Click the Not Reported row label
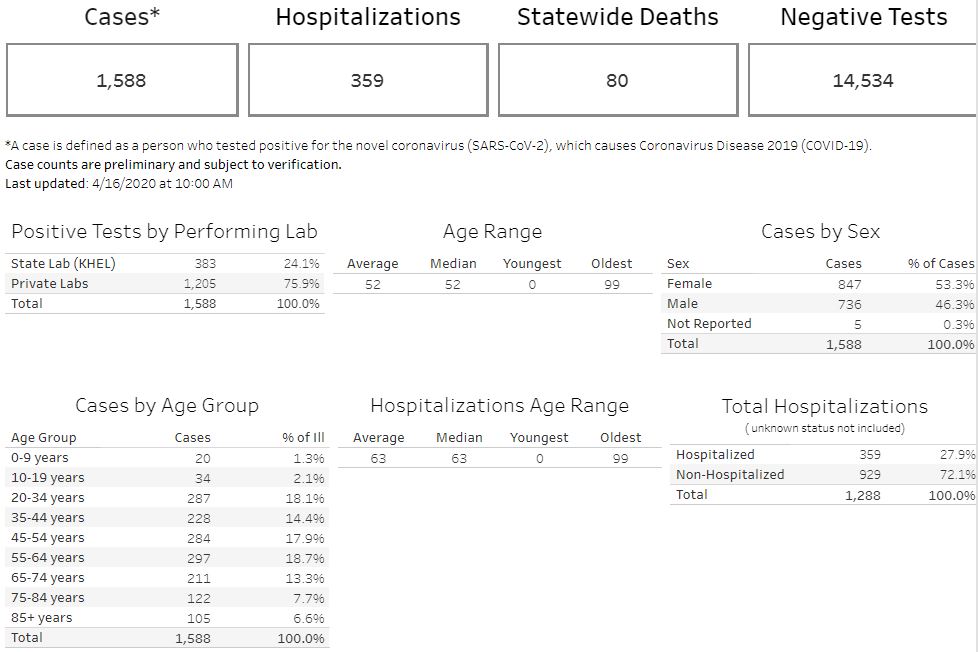This screenshot has width=978, height=652. (709, 324)
